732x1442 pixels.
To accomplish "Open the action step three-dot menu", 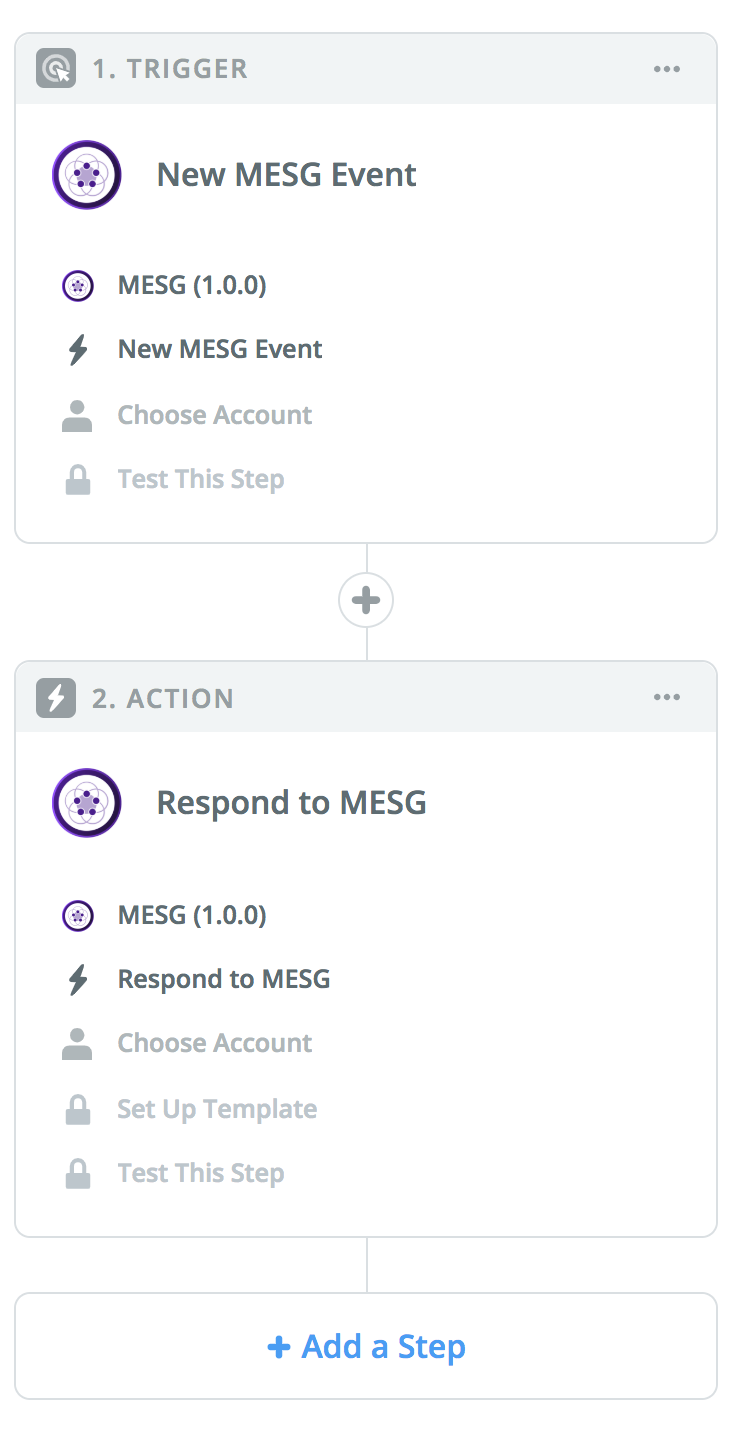I will tap(667, 698).
